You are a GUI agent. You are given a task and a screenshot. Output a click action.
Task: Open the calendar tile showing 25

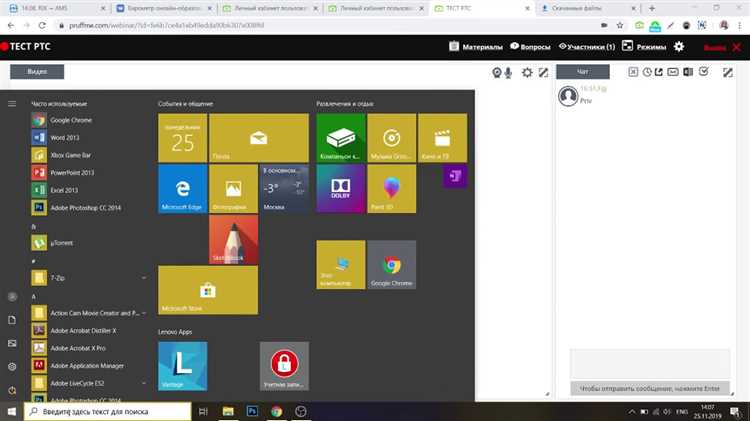click(x=183, y=138)
